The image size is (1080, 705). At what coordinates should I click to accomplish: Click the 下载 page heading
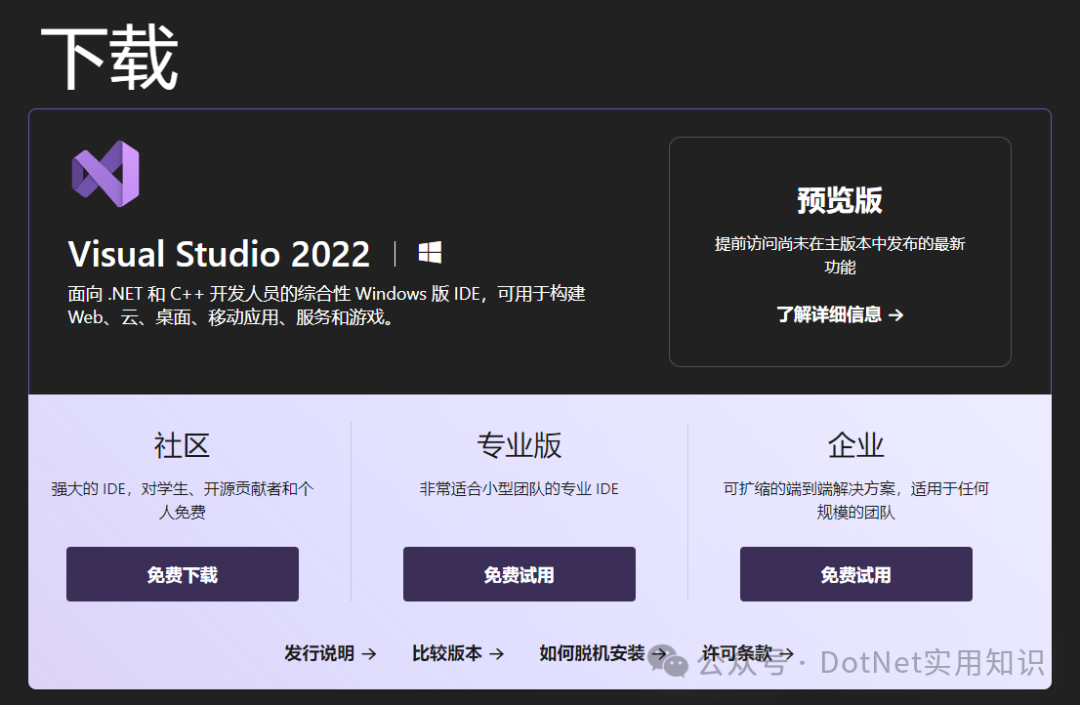pos(110,57)
